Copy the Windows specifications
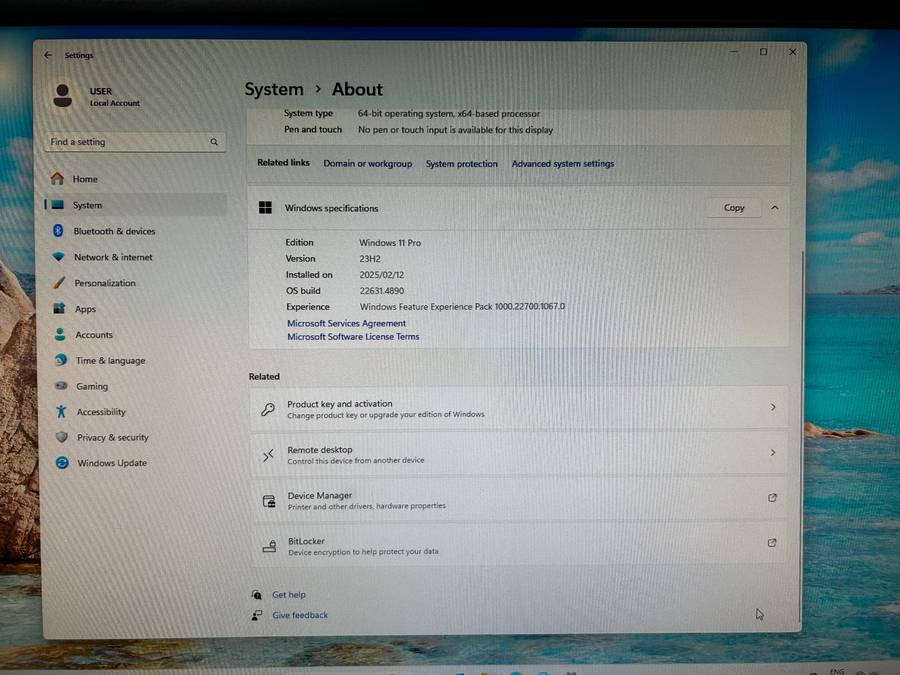900x675 pixels. tap(734, 208)
